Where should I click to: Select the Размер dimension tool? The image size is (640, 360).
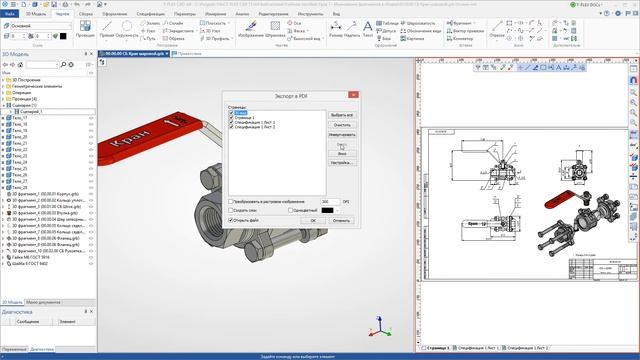(x=336, y=29)
